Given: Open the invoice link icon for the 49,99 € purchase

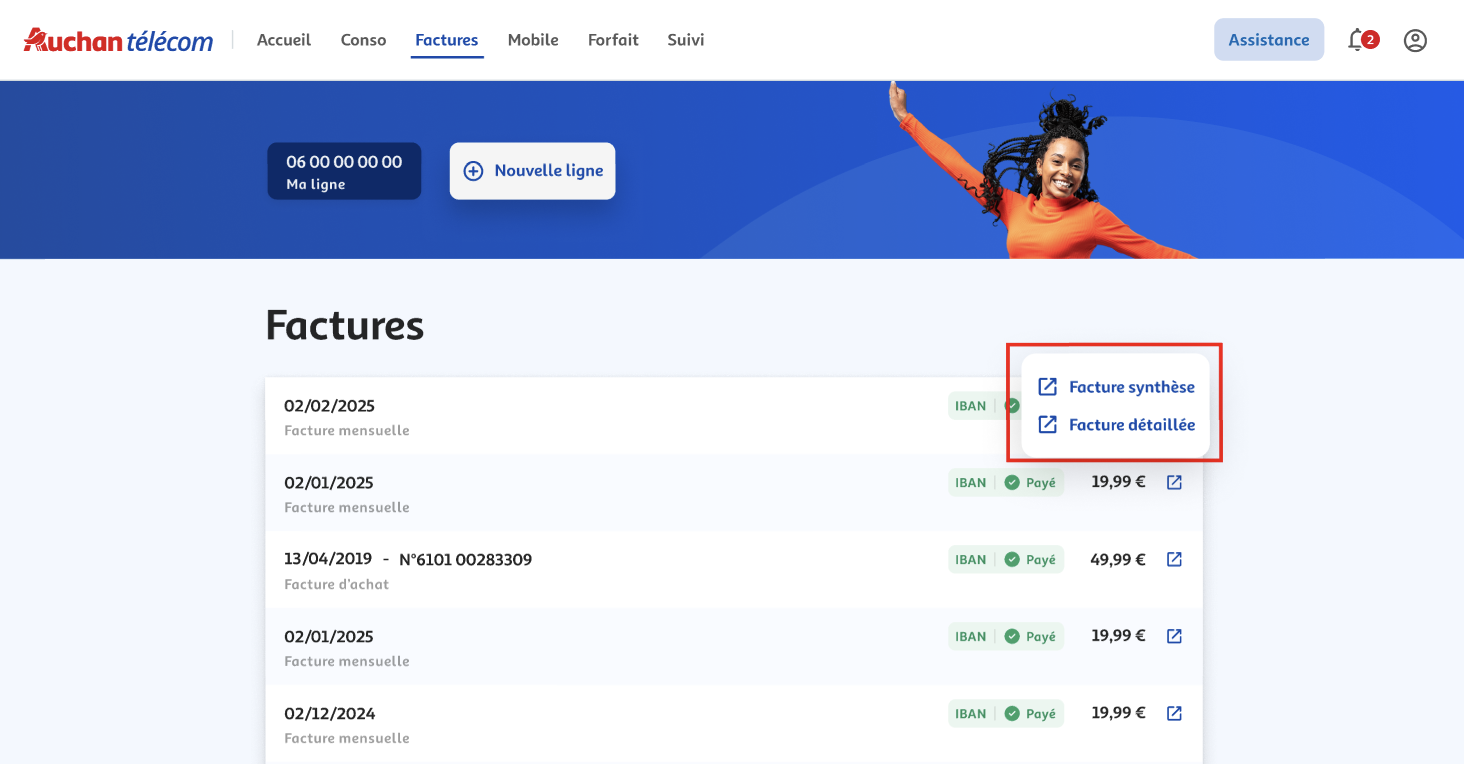Looking at the screenshot, I should tap(1175, 559).
